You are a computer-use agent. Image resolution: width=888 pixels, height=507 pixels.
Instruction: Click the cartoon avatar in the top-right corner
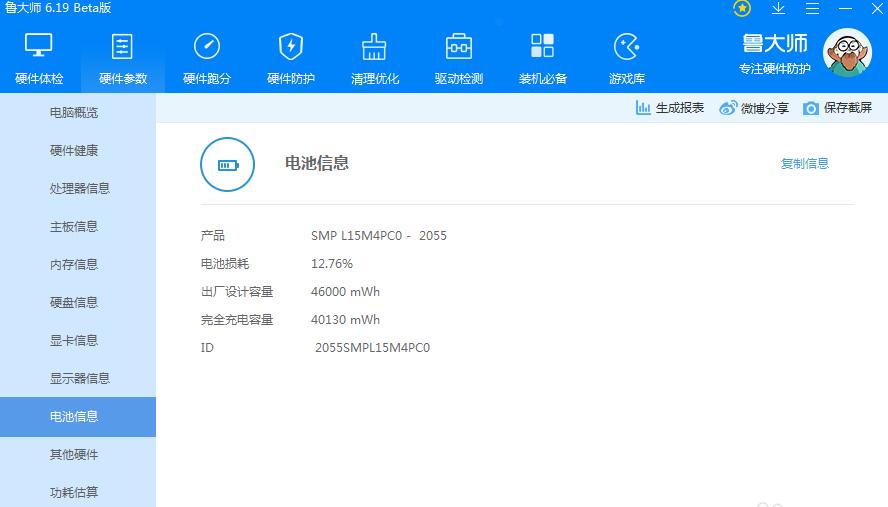(846, 53)
